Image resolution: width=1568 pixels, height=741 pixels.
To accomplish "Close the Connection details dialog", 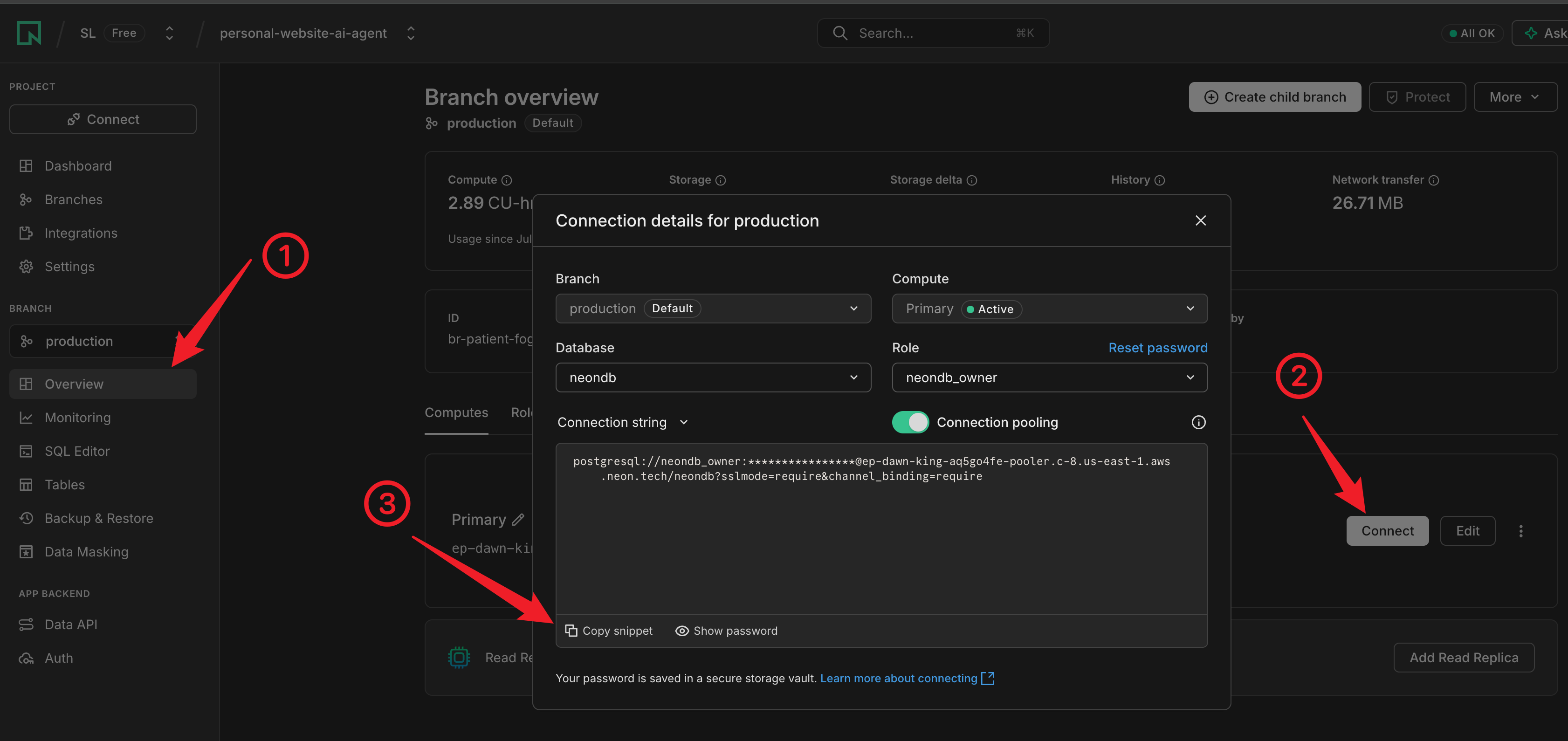I will pos(1200,220).
